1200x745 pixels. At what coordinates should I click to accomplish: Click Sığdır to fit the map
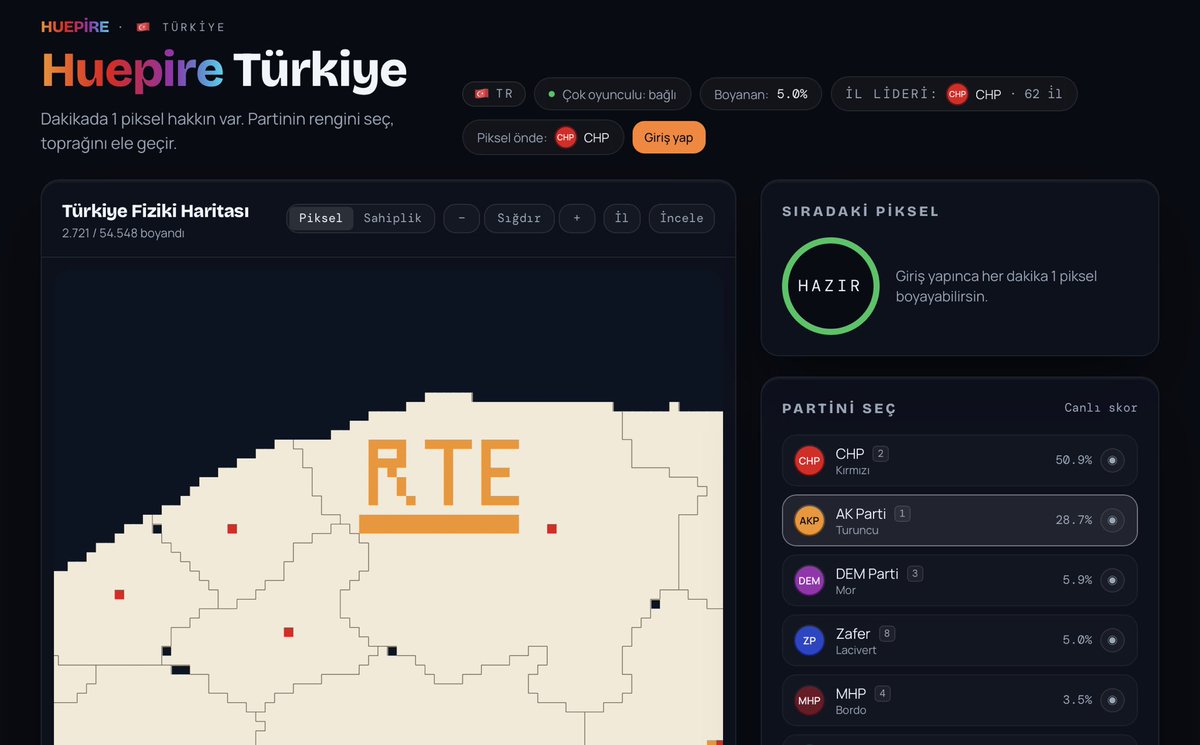pyautogui.click(x=519, y=218)
